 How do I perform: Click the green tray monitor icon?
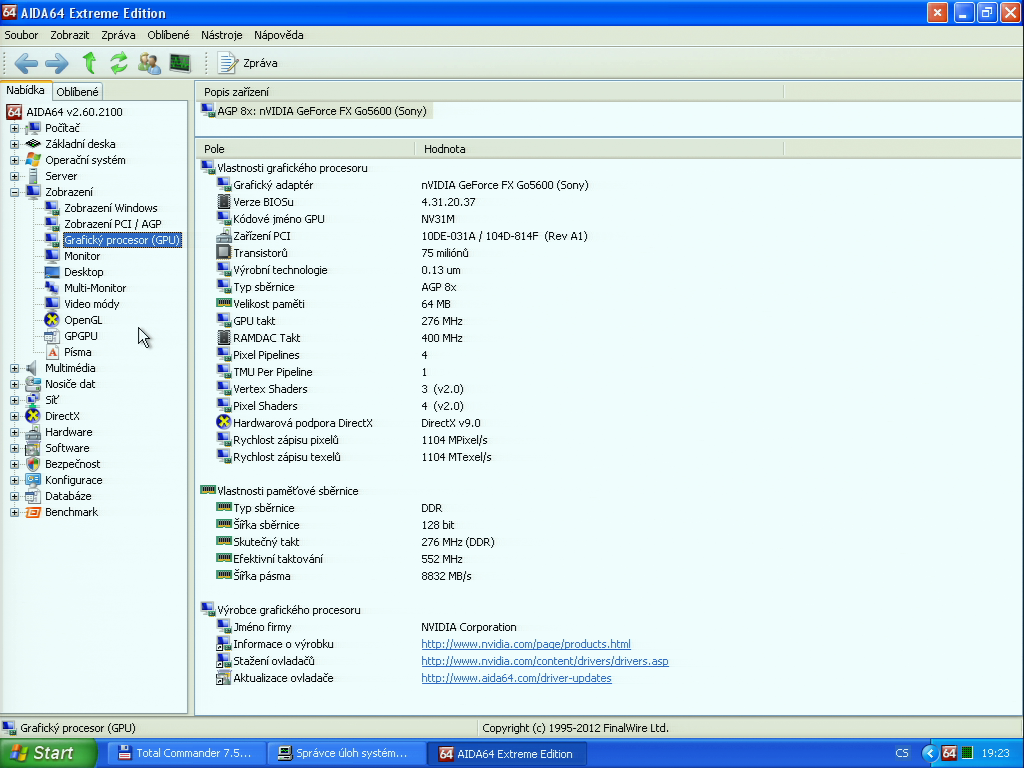coord(967,753)
